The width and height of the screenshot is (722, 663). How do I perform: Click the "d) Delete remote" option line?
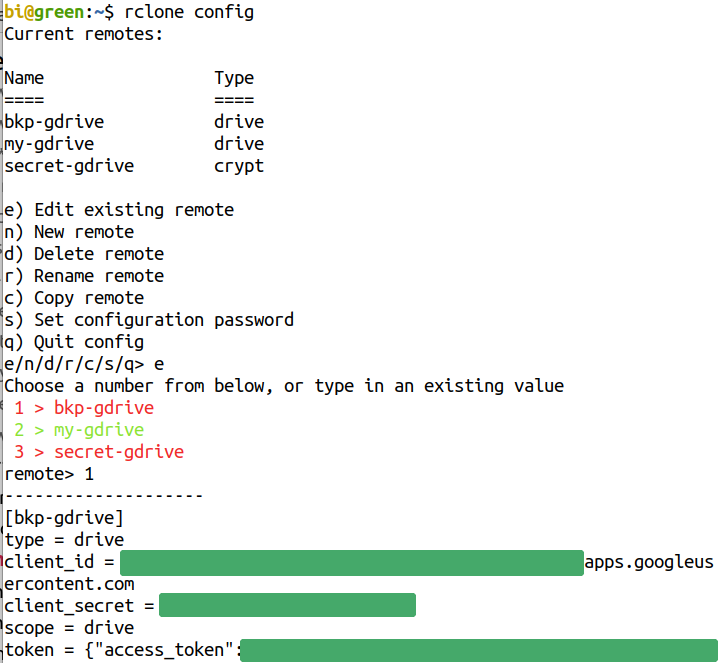pyautogui.click(x=84, y=254)
